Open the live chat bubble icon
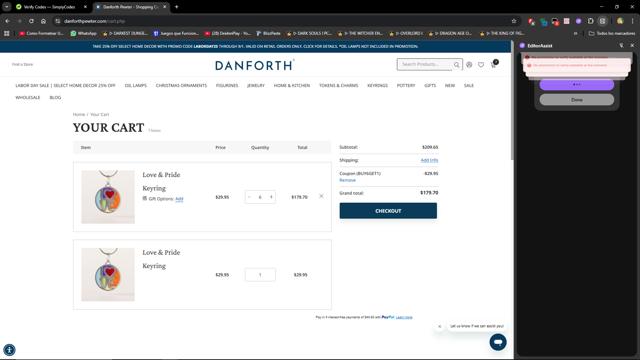Image resolution: width=640 pixels, height=360 pixels. (x=498, y=342)
